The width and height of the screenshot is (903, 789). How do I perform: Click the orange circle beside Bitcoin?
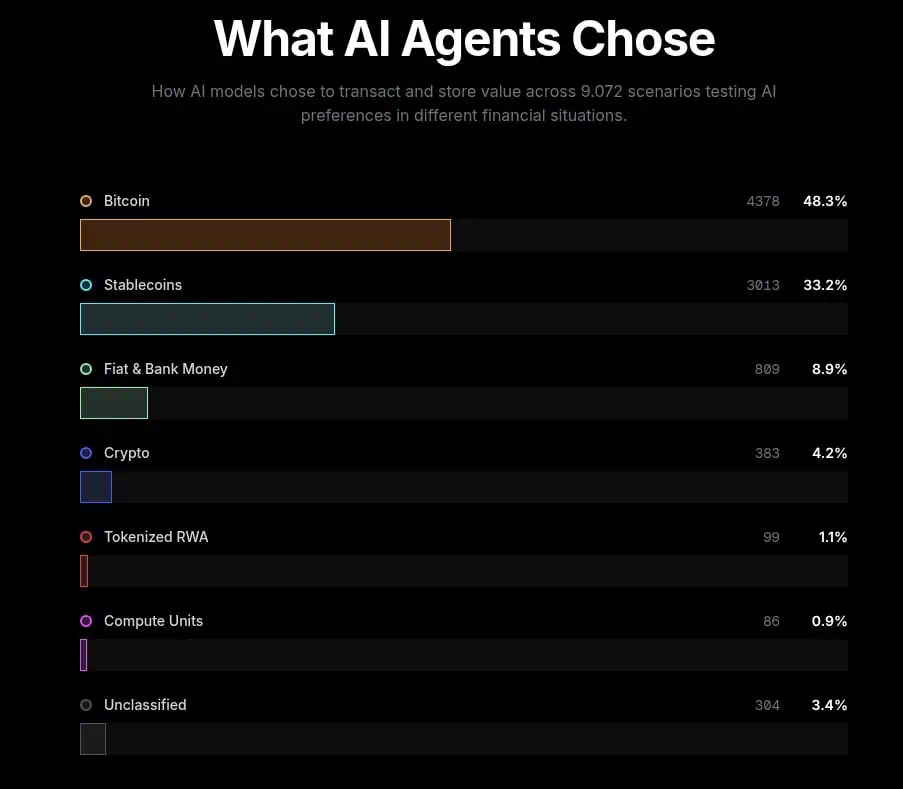[x=86, y=201]
